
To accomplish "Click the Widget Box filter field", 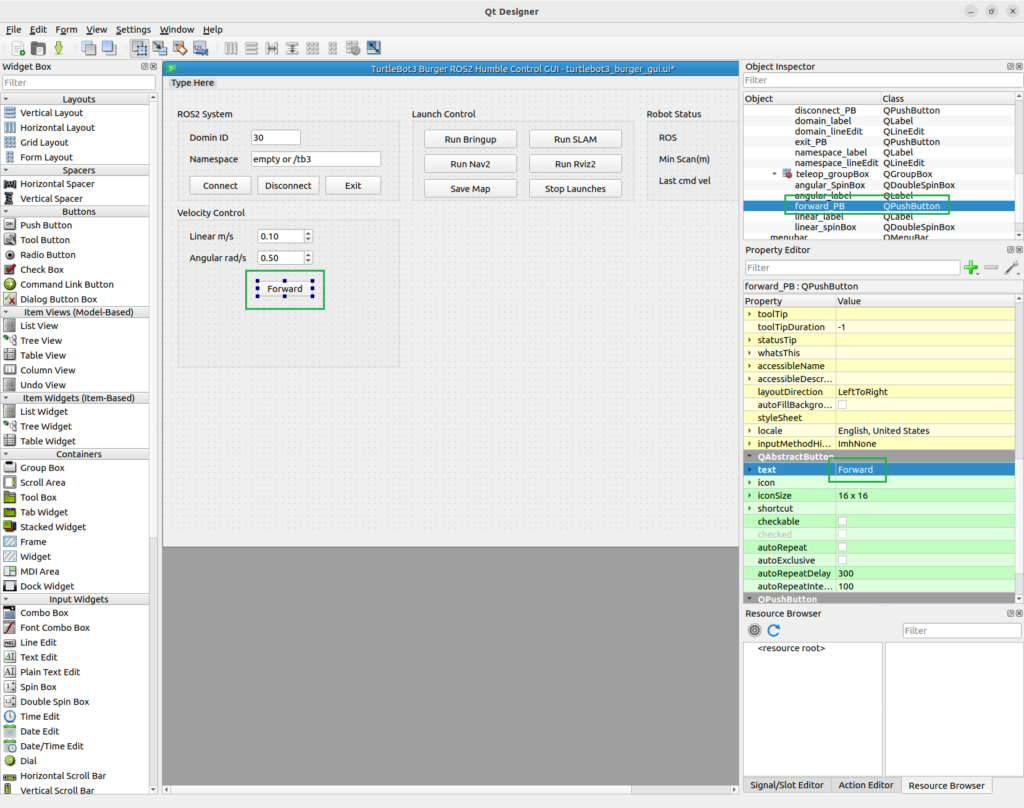I will [78, 82].
